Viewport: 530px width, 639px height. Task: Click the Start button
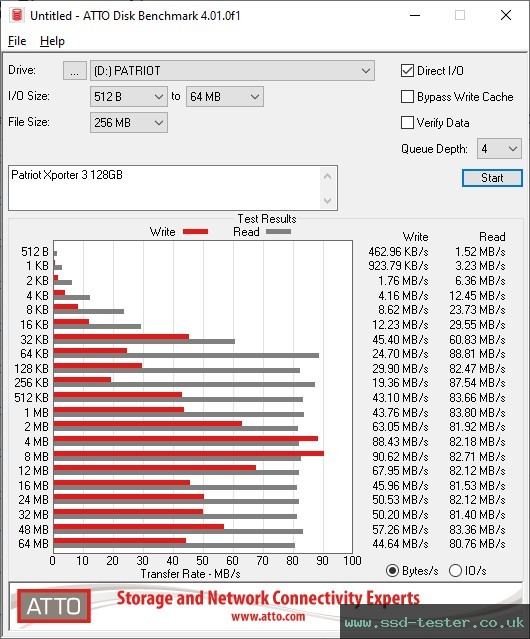pos(492,178)
